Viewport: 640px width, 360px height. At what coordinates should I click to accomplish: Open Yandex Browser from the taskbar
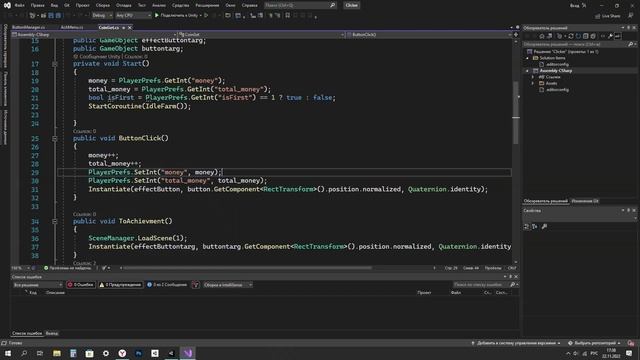122,353
